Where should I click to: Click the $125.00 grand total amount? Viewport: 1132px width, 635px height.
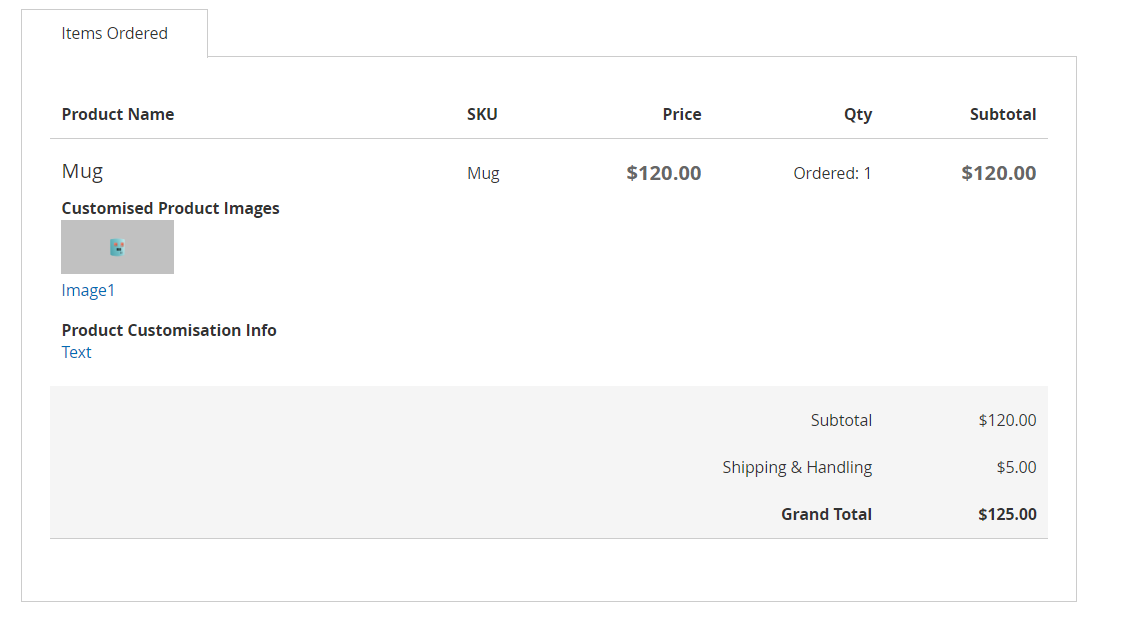coord(1007,514)
